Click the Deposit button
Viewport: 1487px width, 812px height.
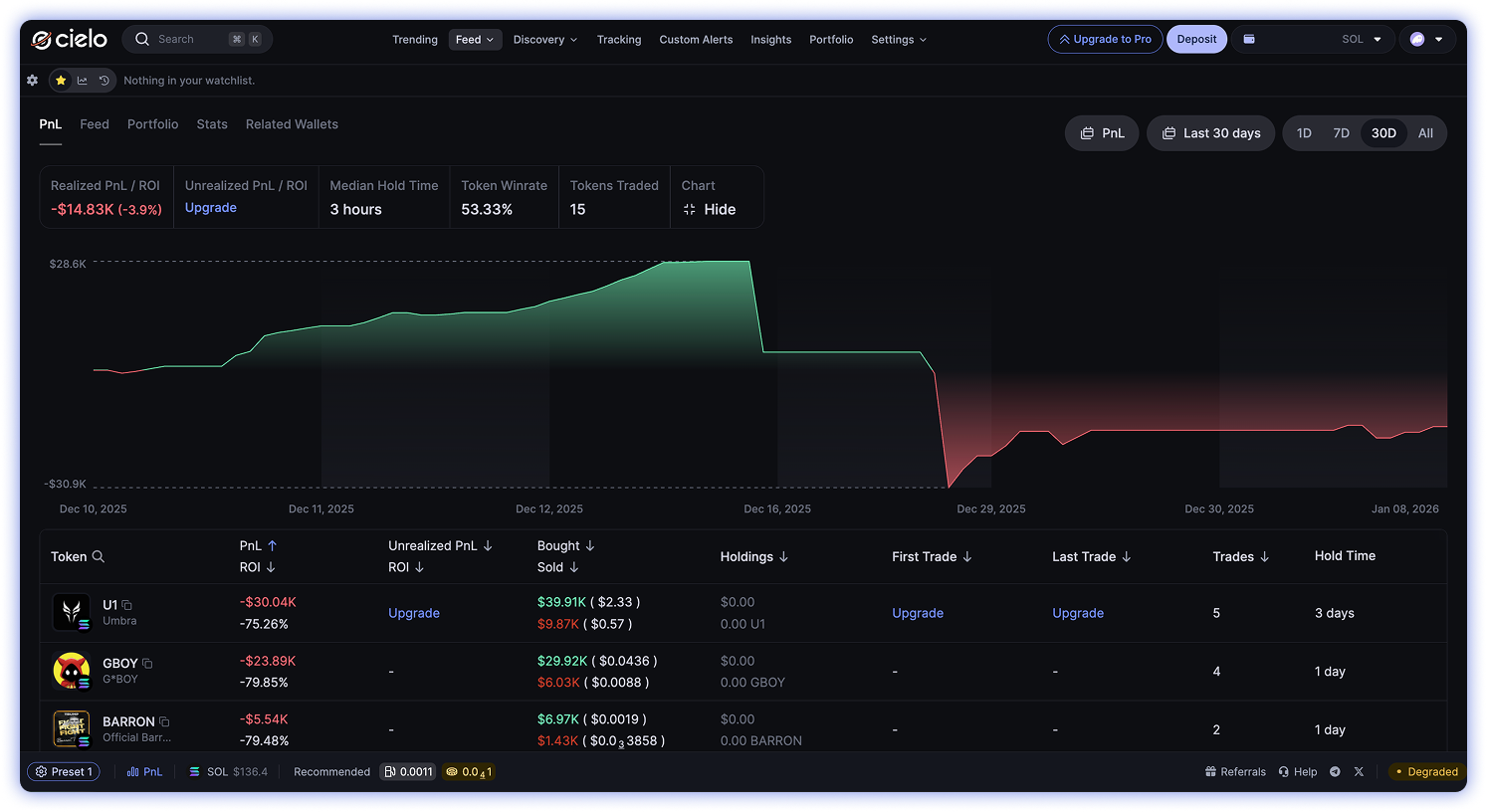pyautogui.click(x=1196, y=40)
